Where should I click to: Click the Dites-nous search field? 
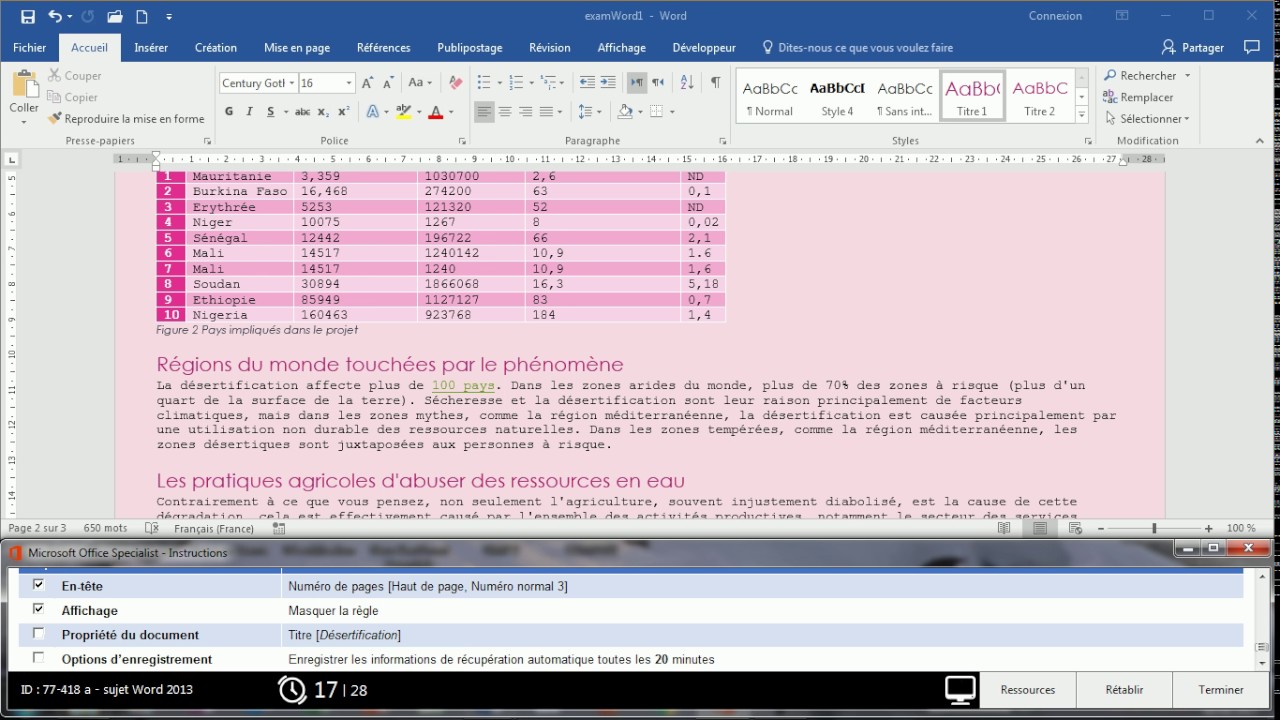click(857, 47)
